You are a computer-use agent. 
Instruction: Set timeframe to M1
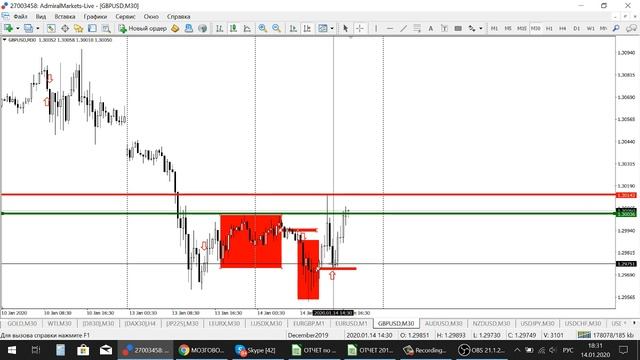[494, 28]
